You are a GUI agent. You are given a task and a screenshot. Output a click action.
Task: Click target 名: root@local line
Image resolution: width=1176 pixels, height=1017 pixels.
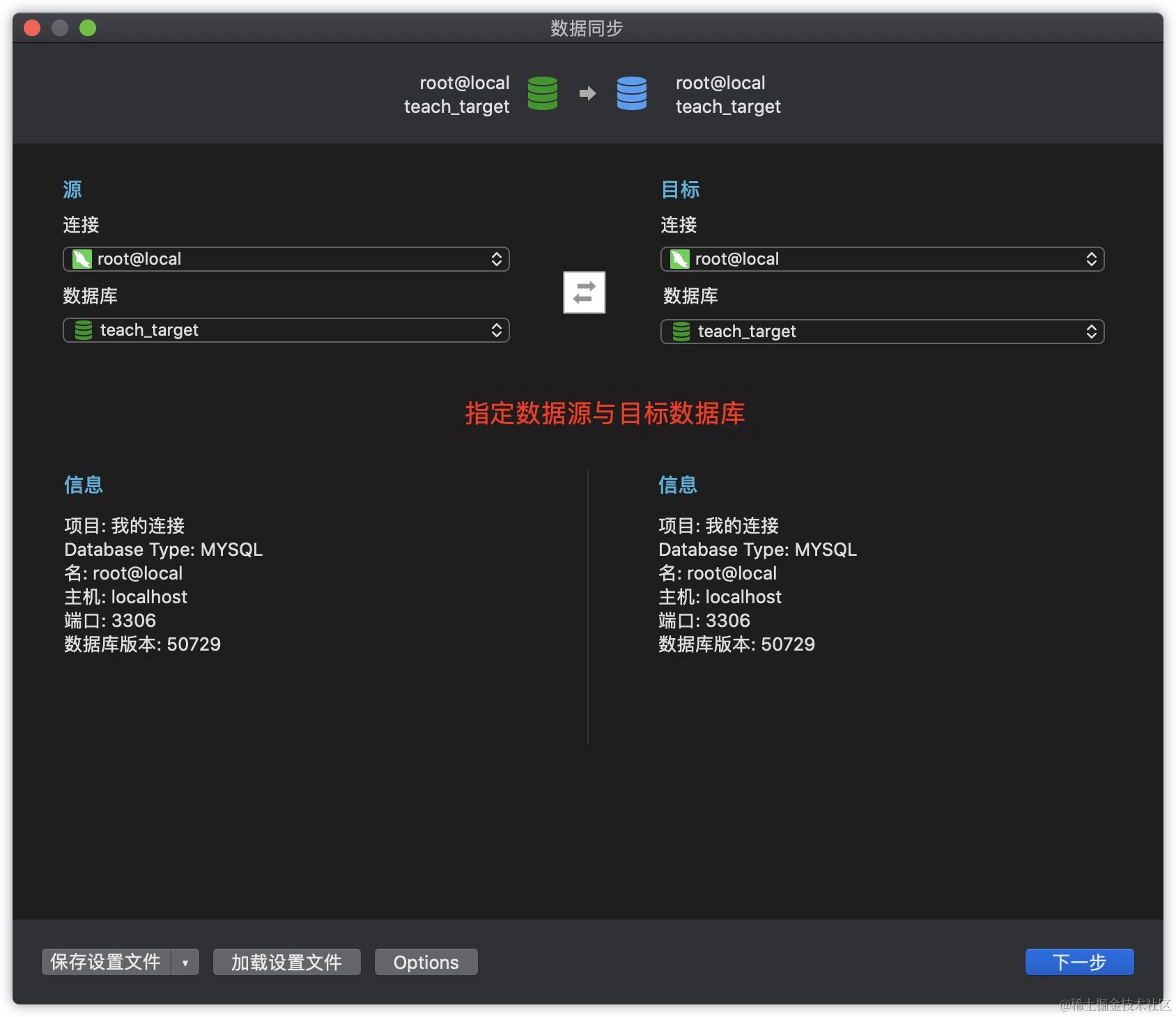coord(718,573)
